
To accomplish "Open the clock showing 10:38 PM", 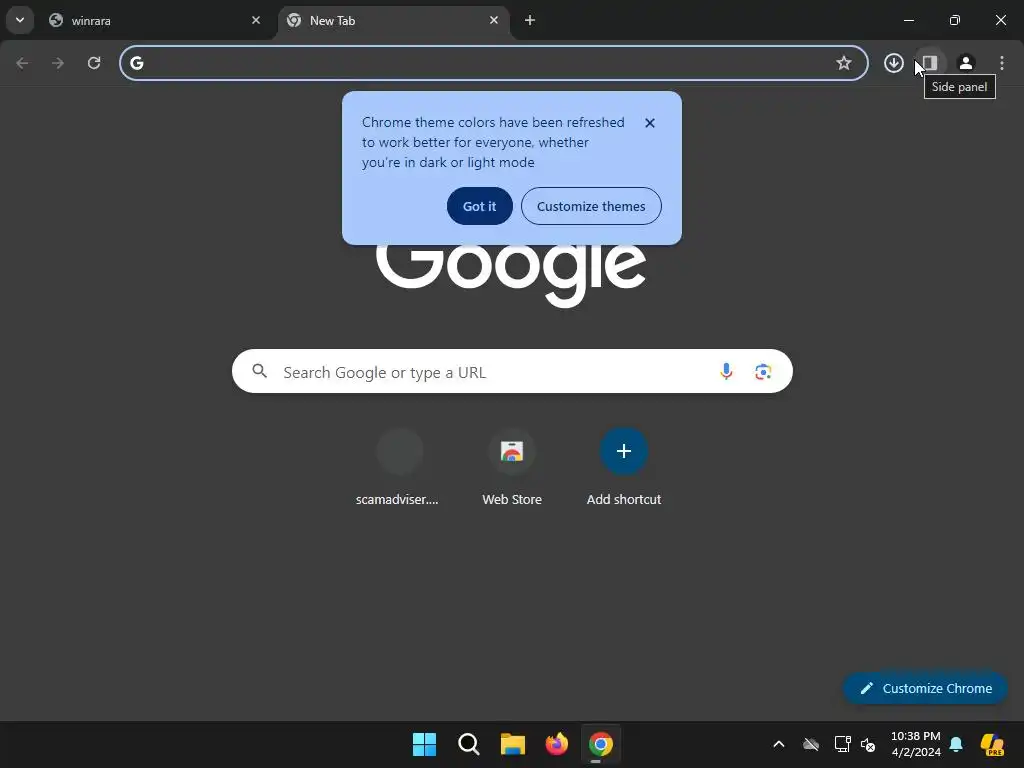I will tap(916, 744).
